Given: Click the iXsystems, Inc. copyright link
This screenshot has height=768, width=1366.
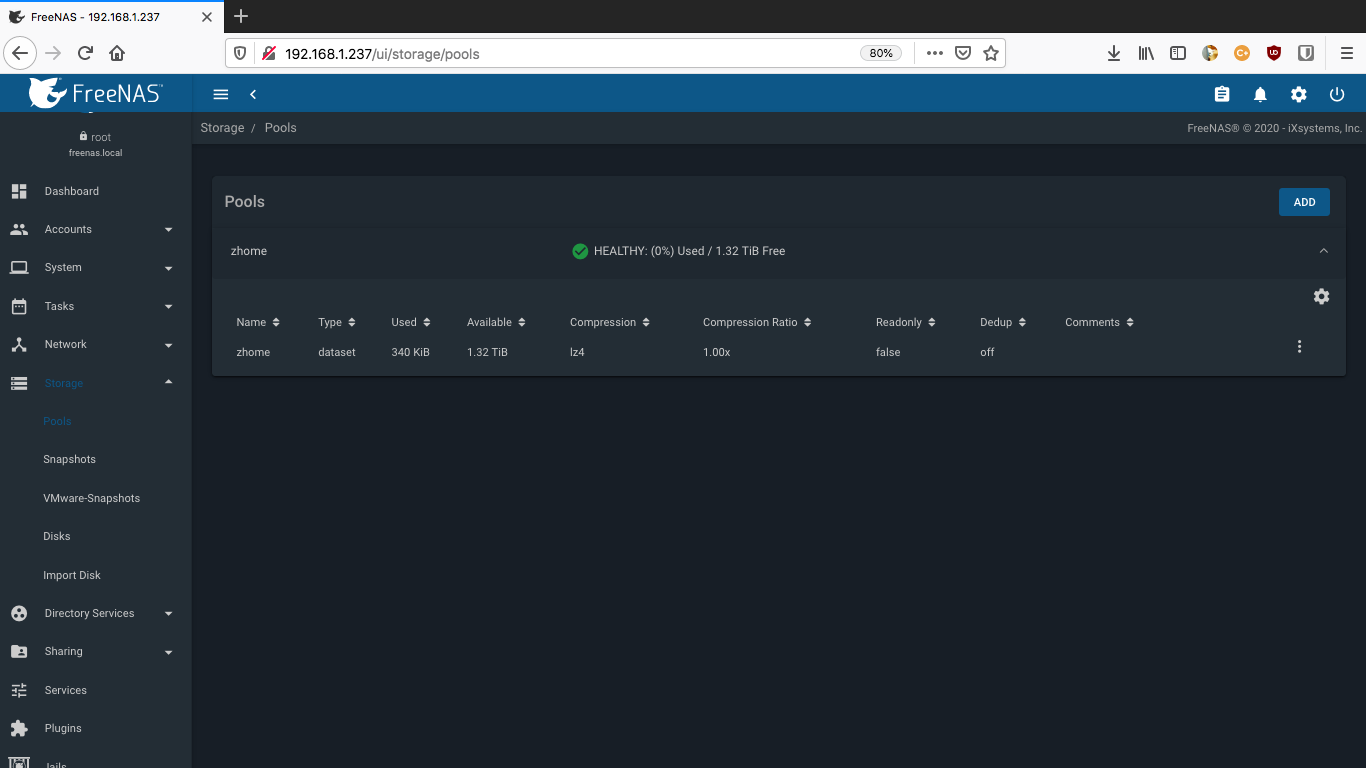Looking at the screenshot, I should (x=1323, y=128).
